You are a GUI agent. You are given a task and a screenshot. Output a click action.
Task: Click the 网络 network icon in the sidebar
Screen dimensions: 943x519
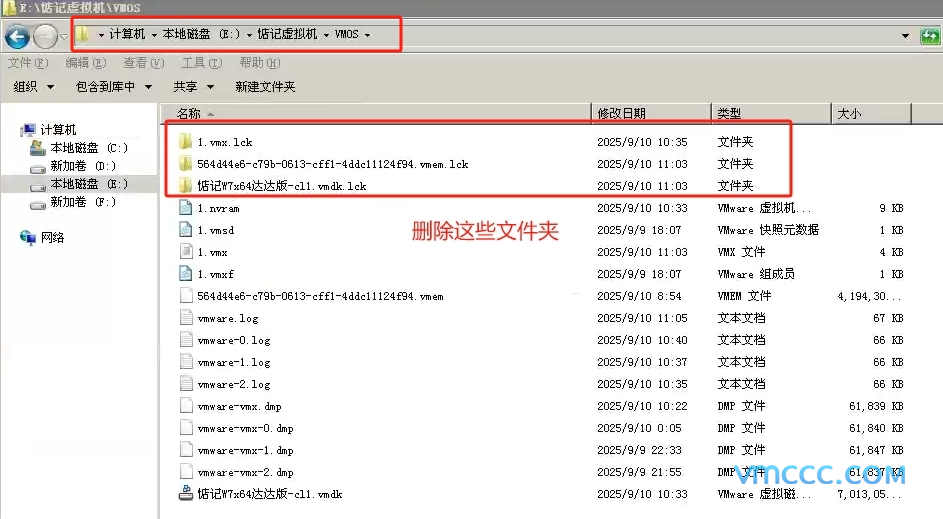[x=28, y=237]
